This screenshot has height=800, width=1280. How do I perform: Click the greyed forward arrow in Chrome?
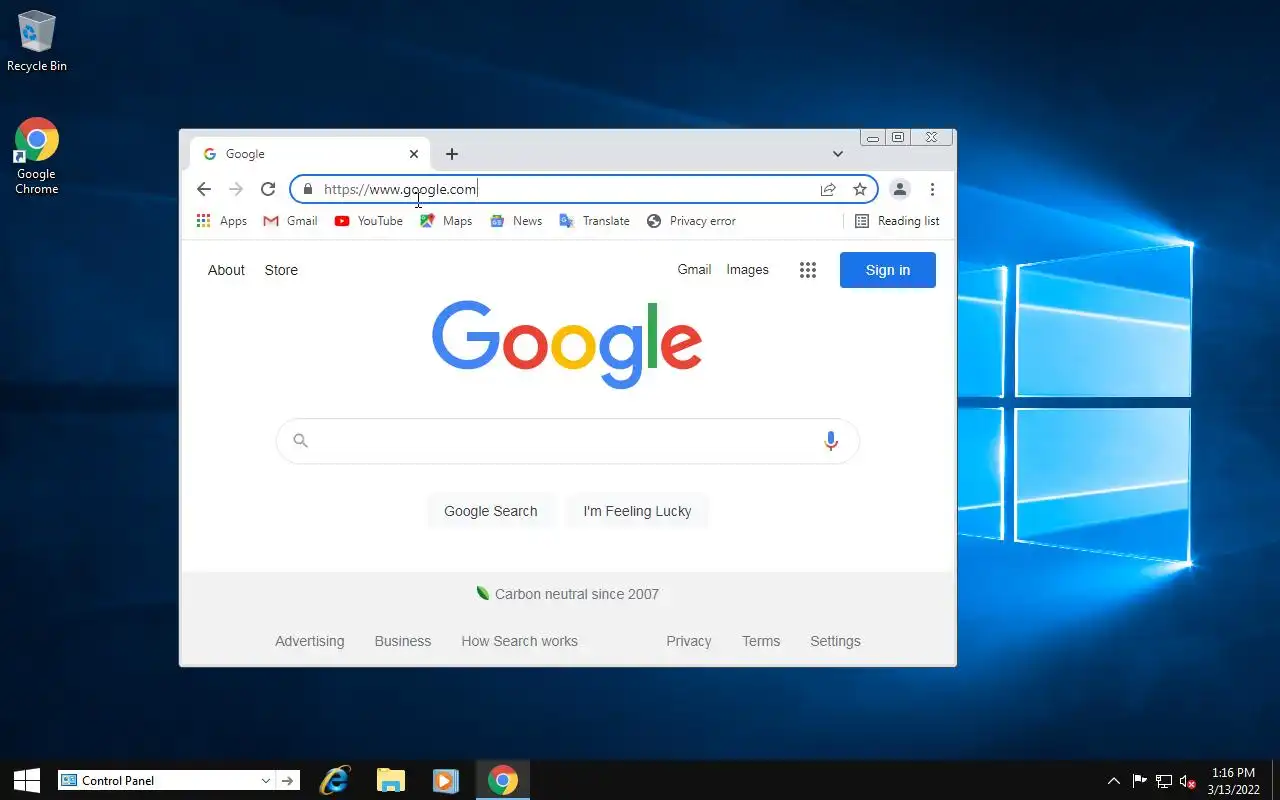pyautogui.click(x=236, y=189)
